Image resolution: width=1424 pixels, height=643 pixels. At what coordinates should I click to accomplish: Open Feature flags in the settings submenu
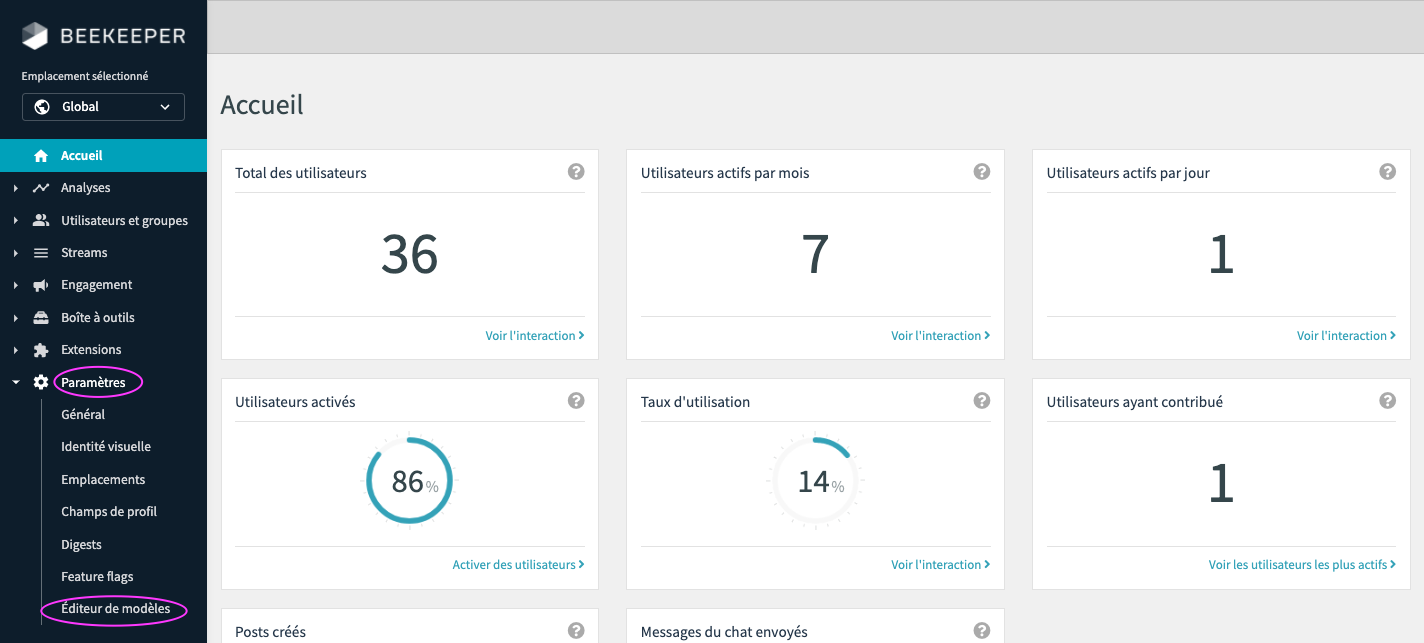point(97,577)
